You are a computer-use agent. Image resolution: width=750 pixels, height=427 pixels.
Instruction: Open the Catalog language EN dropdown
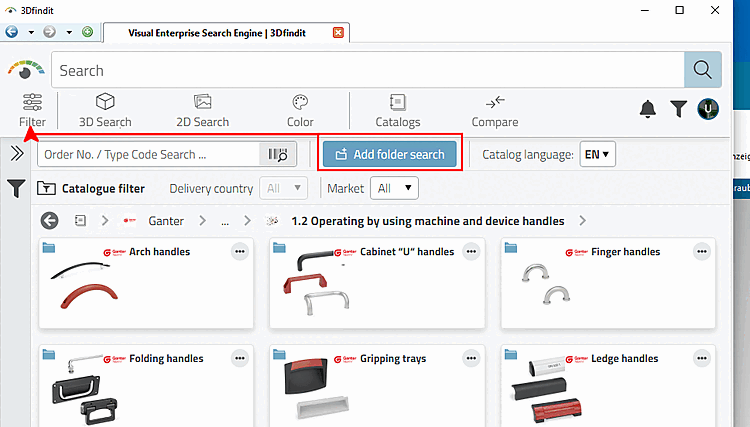597,154
